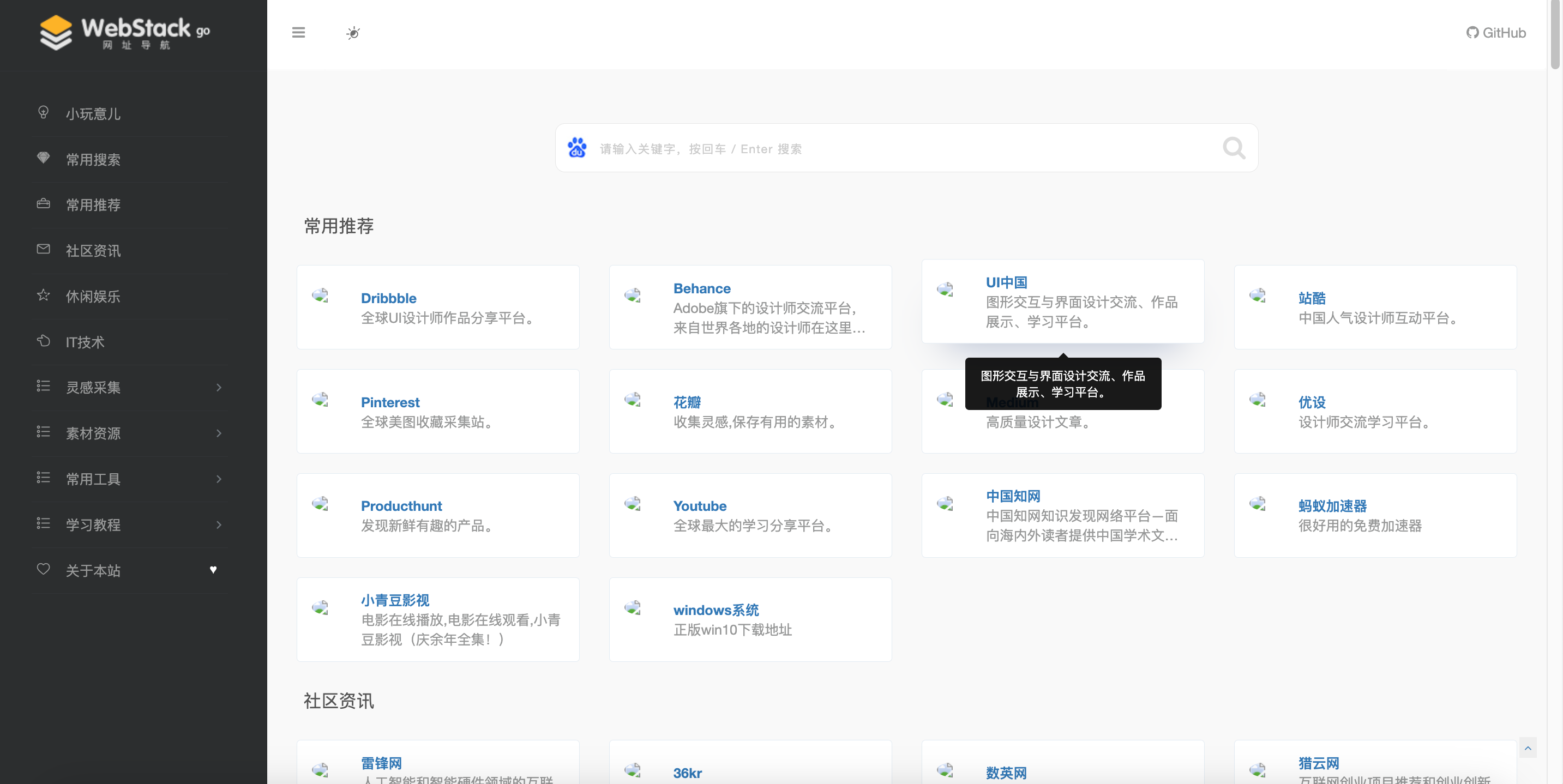Click the clock icon beside IT技术
This screenshot has width=1563, height=784.
point(43,341)
